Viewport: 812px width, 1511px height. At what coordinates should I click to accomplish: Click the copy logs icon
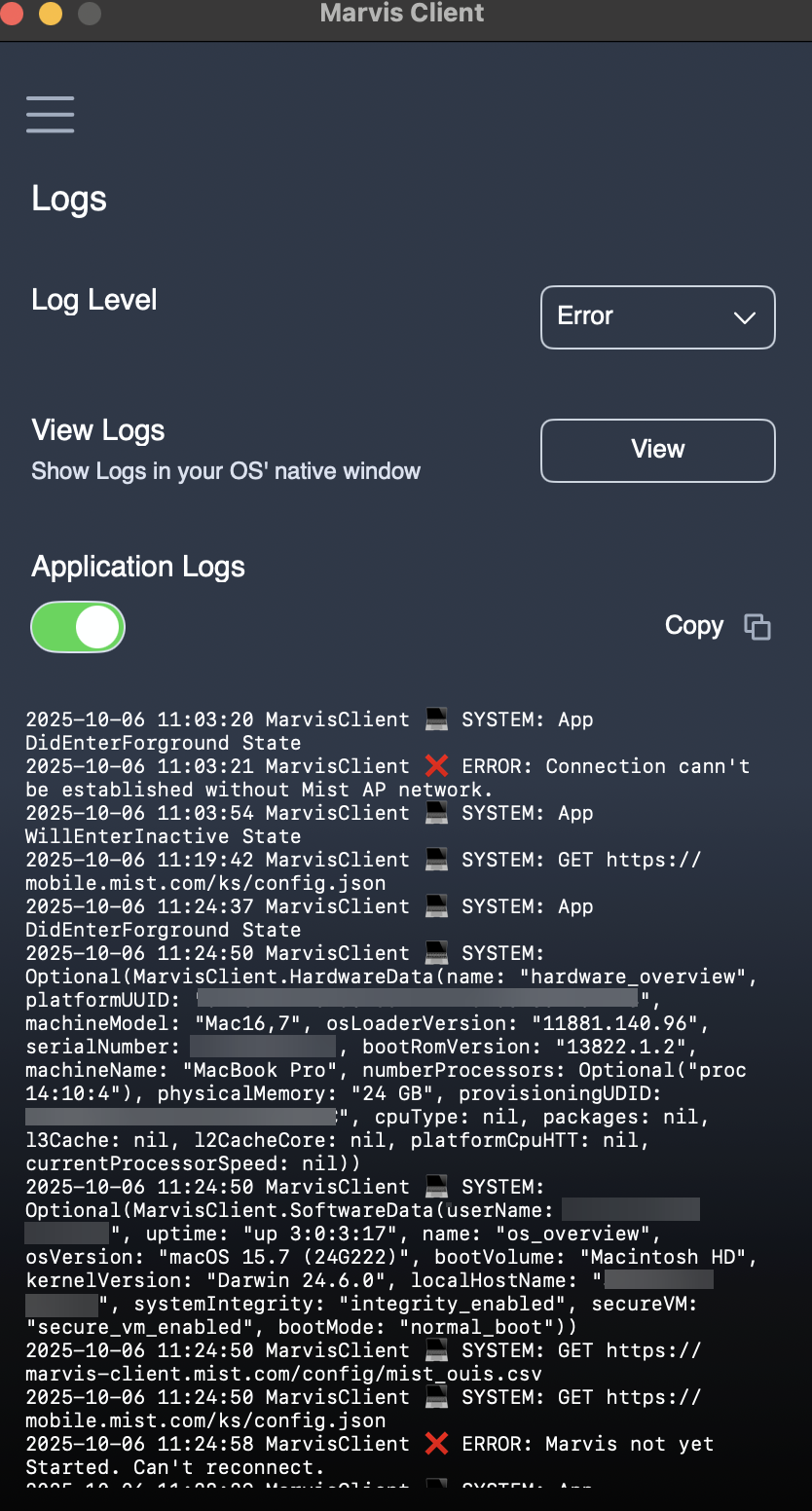(757, 627)
